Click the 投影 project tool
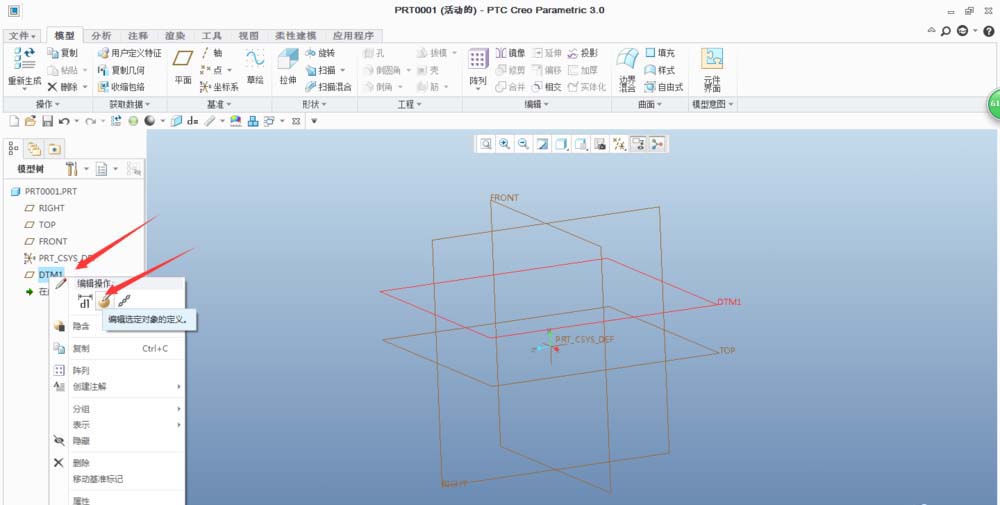Screen dimensions: 1000x505 pyautogui.click(x=583, y=53)
